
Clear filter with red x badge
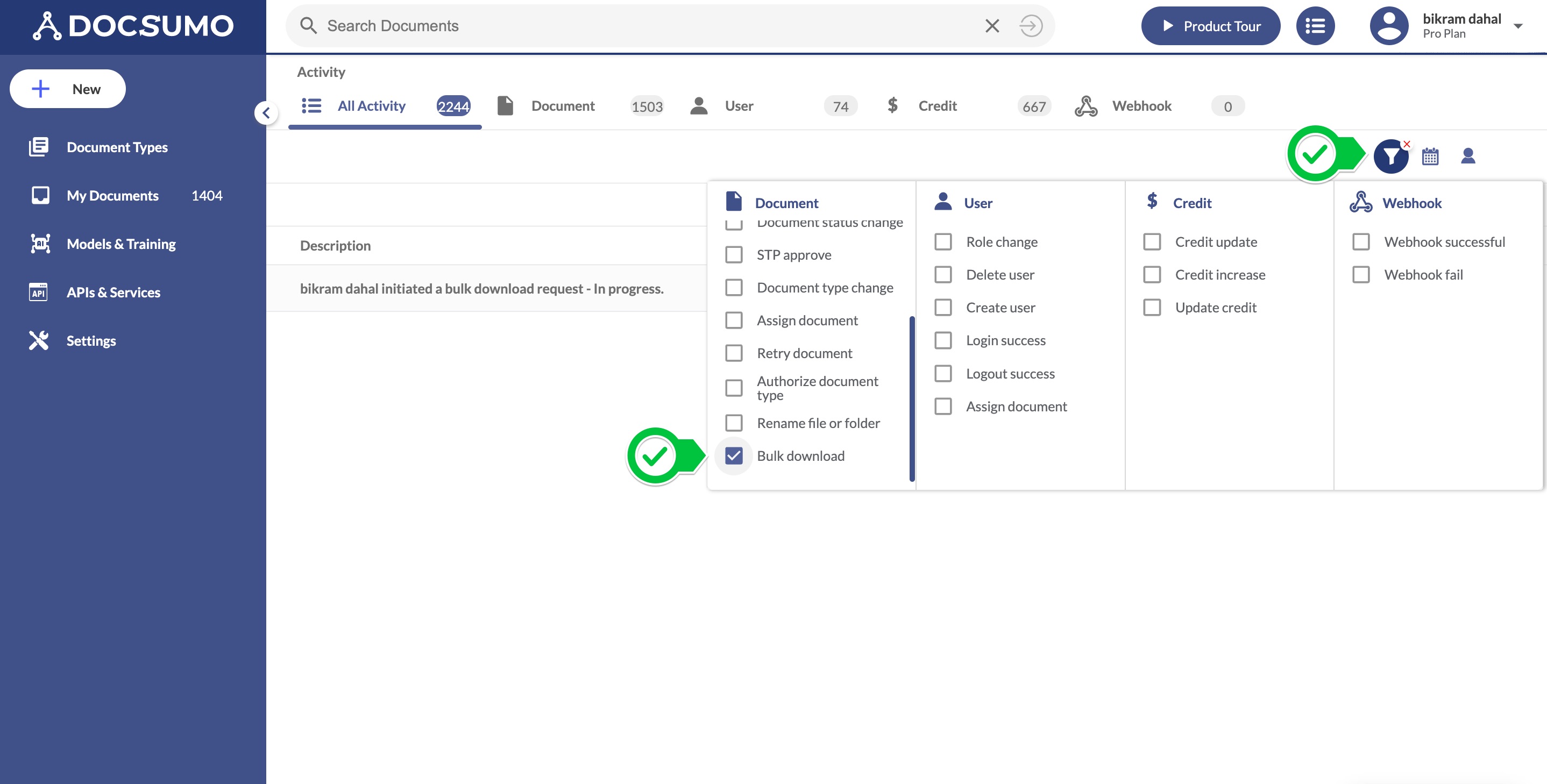pyautogui.click(x=1407, y=144)
